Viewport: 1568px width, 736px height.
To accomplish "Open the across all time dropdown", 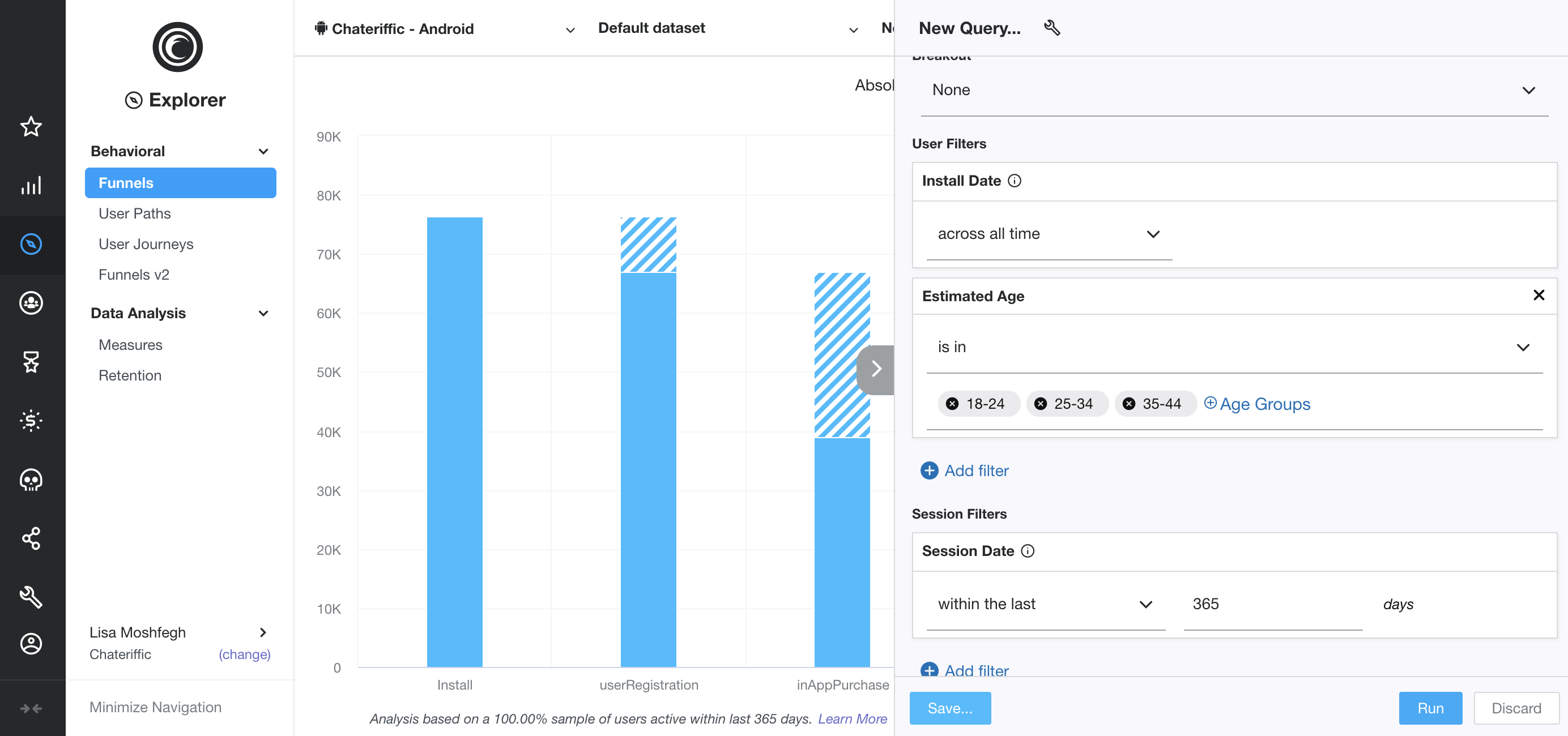I will (1049, 234).
